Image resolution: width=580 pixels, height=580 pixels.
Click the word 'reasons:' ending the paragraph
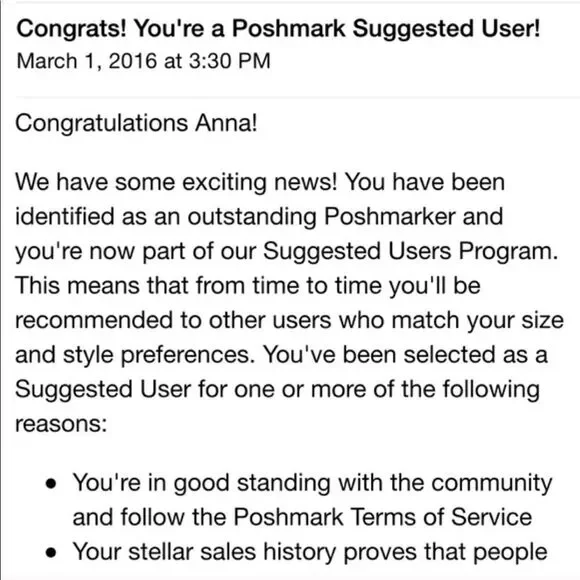click(x=61, y=424)
